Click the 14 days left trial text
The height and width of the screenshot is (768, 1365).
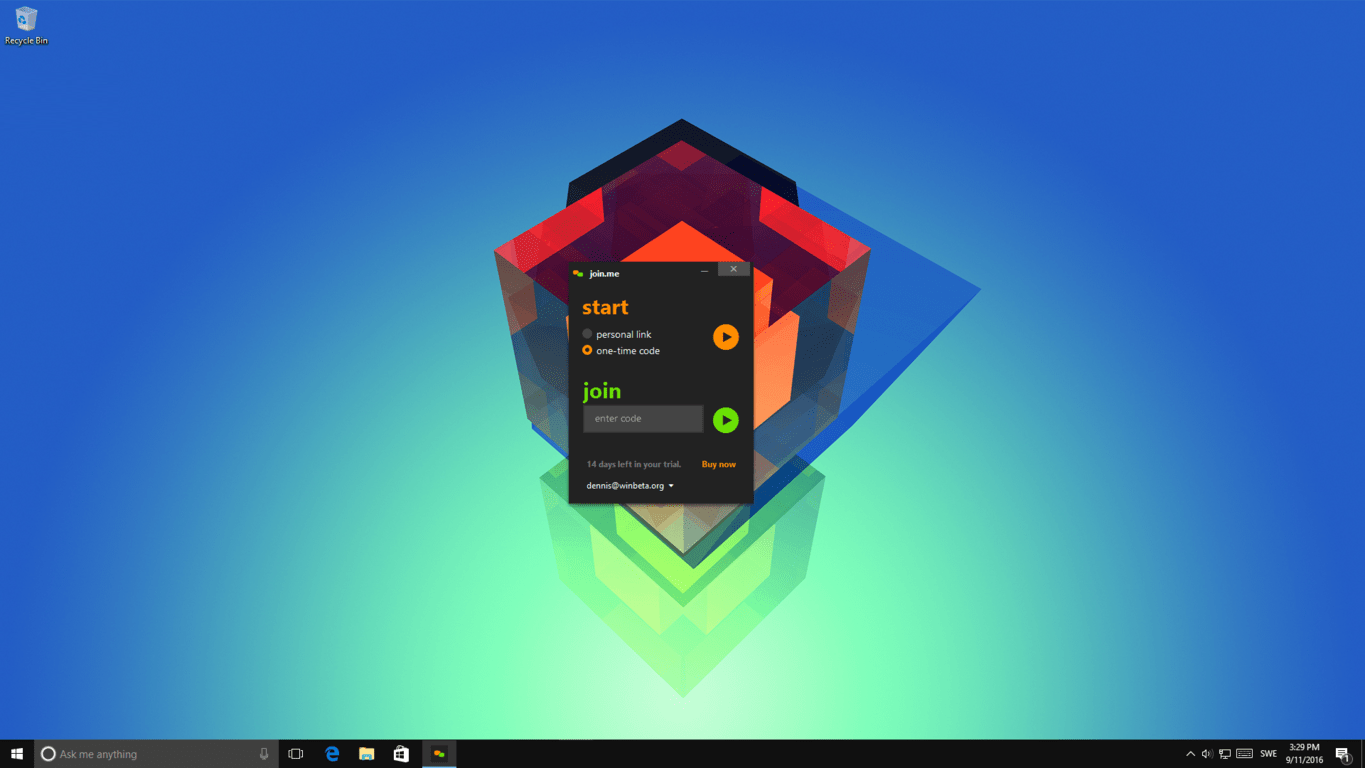click(x=634, y=464)
